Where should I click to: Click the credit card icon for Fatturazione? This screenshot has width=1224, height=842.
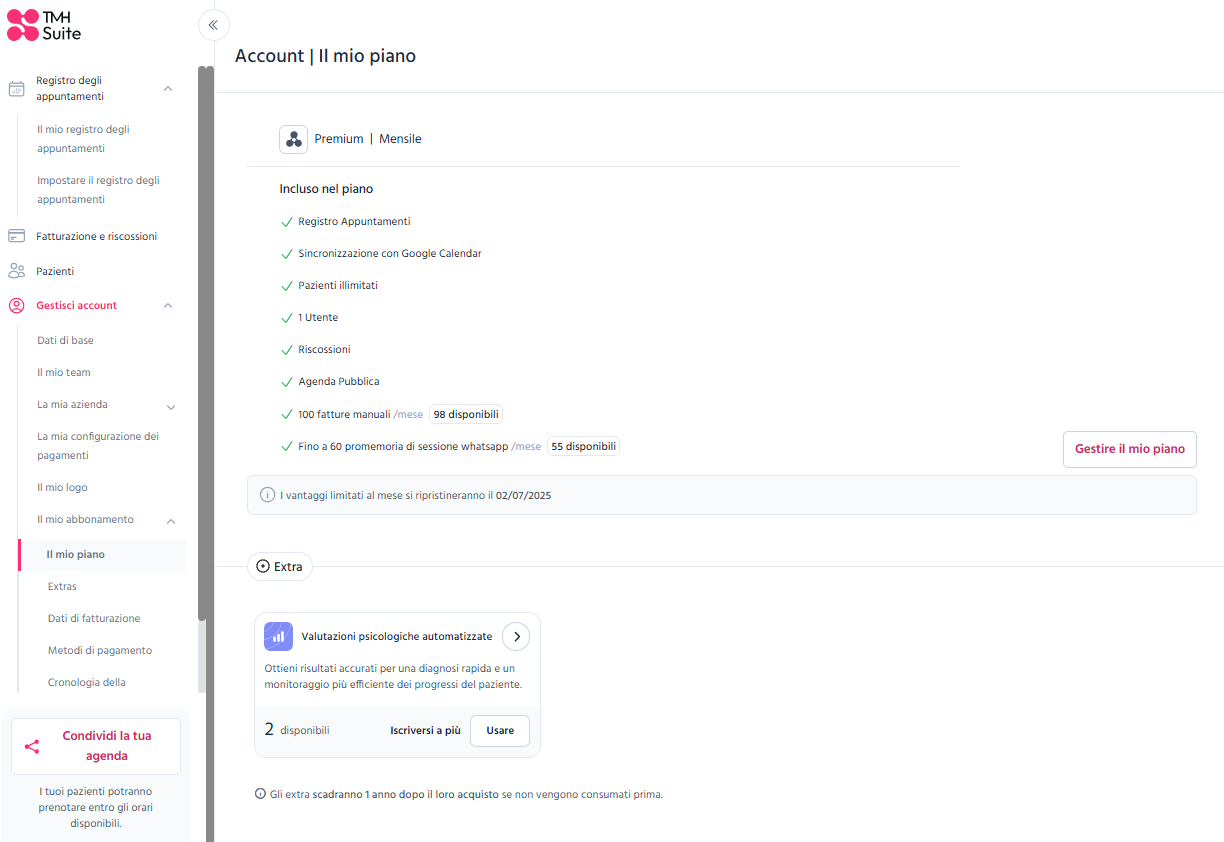pos(16,236)
